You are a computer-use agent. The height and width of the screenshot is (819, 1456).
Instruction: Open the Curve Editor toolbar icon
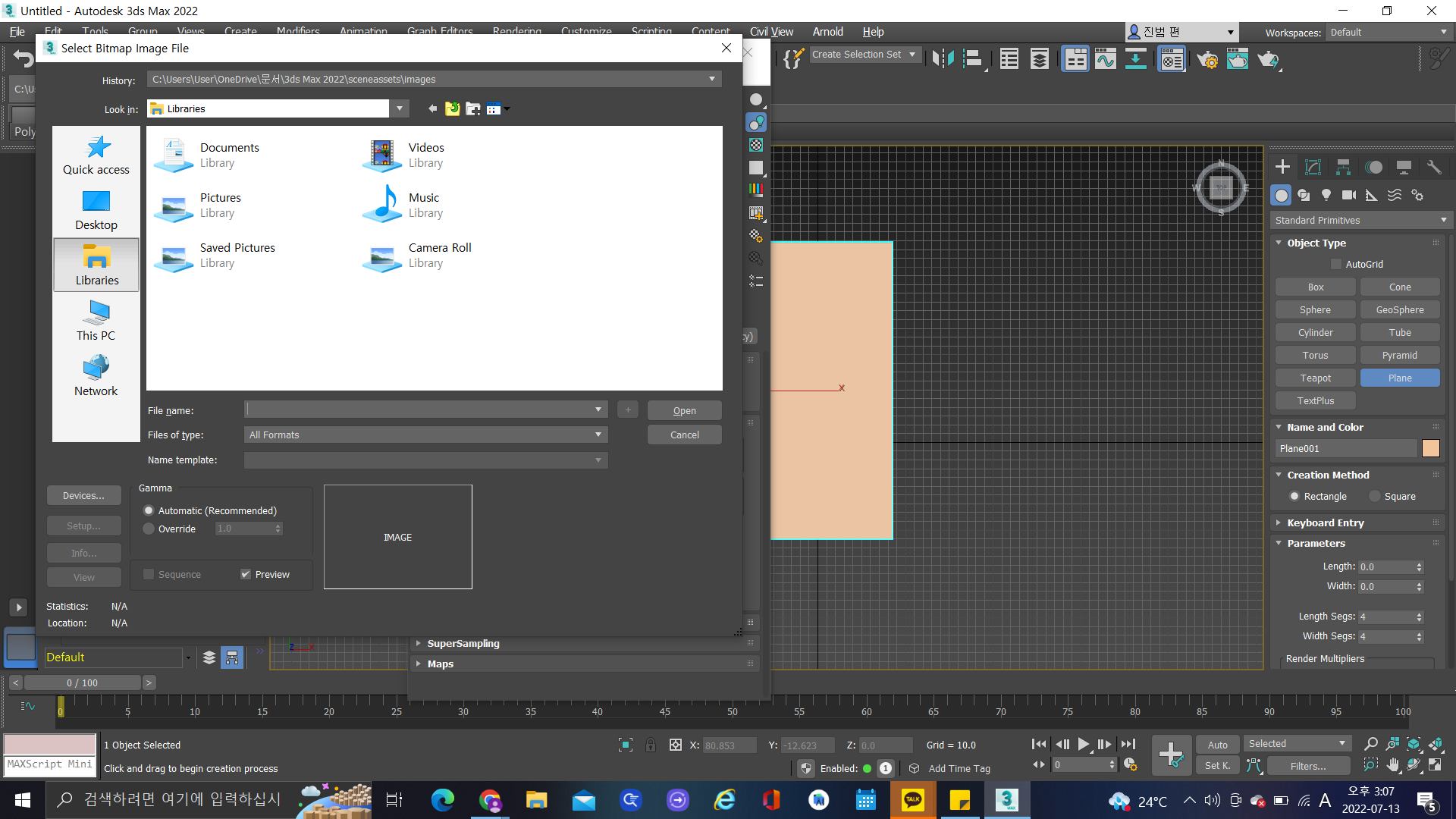[1106, 58]
